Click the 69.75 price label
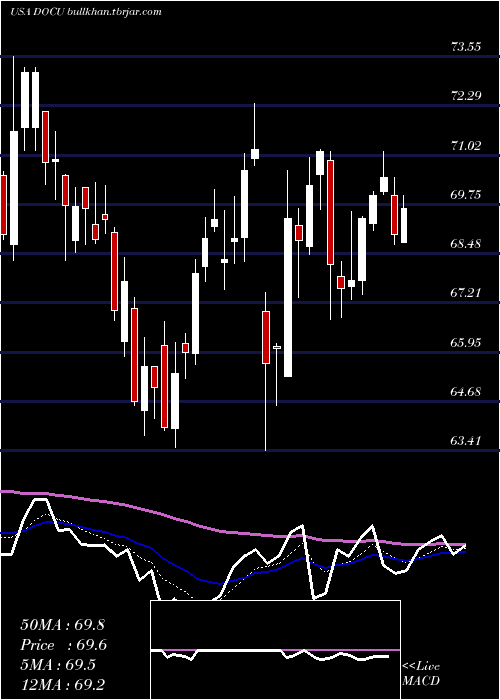Image resolution: width=500 pixels, height=700 pixels. (x=466, y=195)
